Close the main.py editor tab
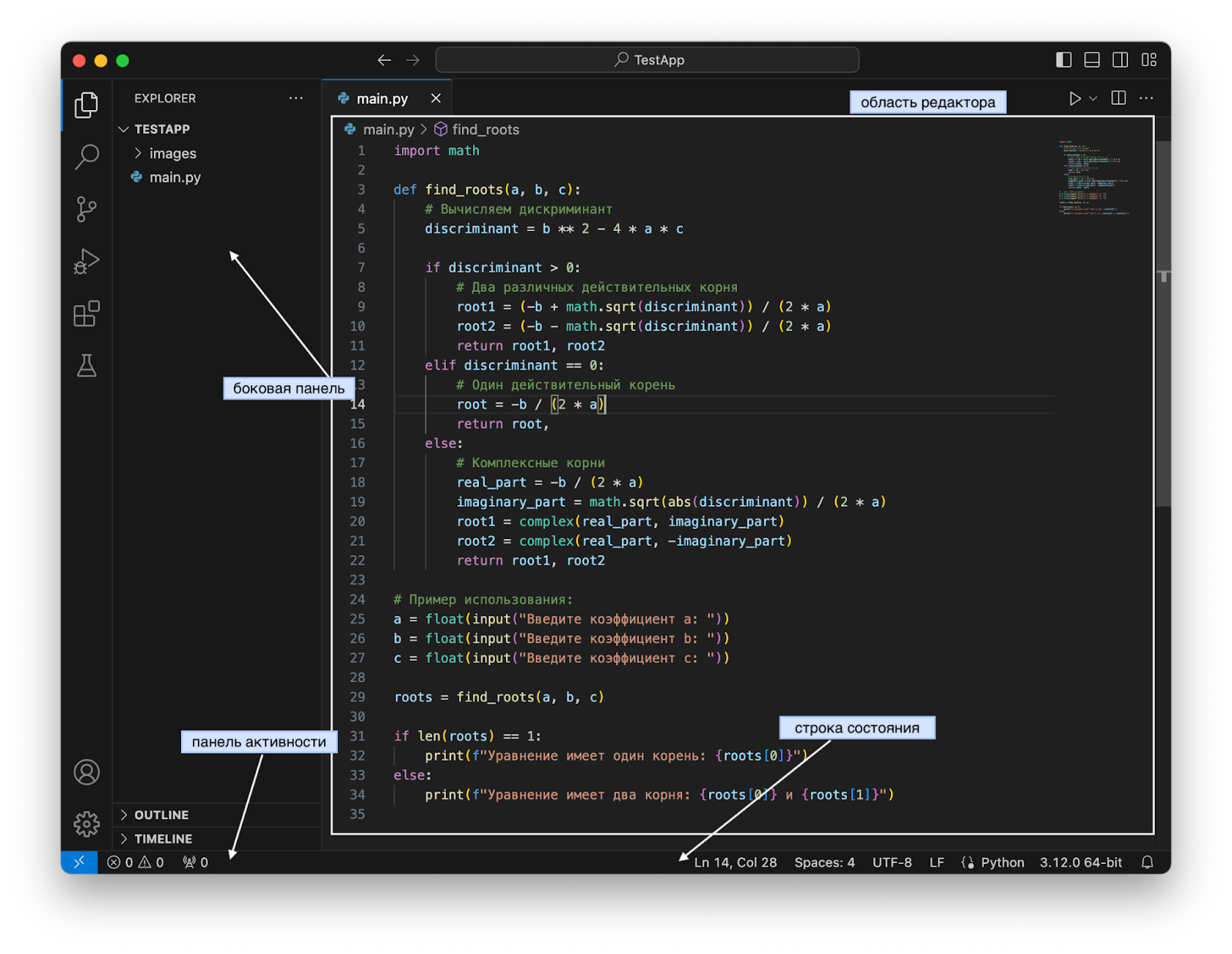The height and width of the screenshot is (954, 1232). (x=436, y=99)
